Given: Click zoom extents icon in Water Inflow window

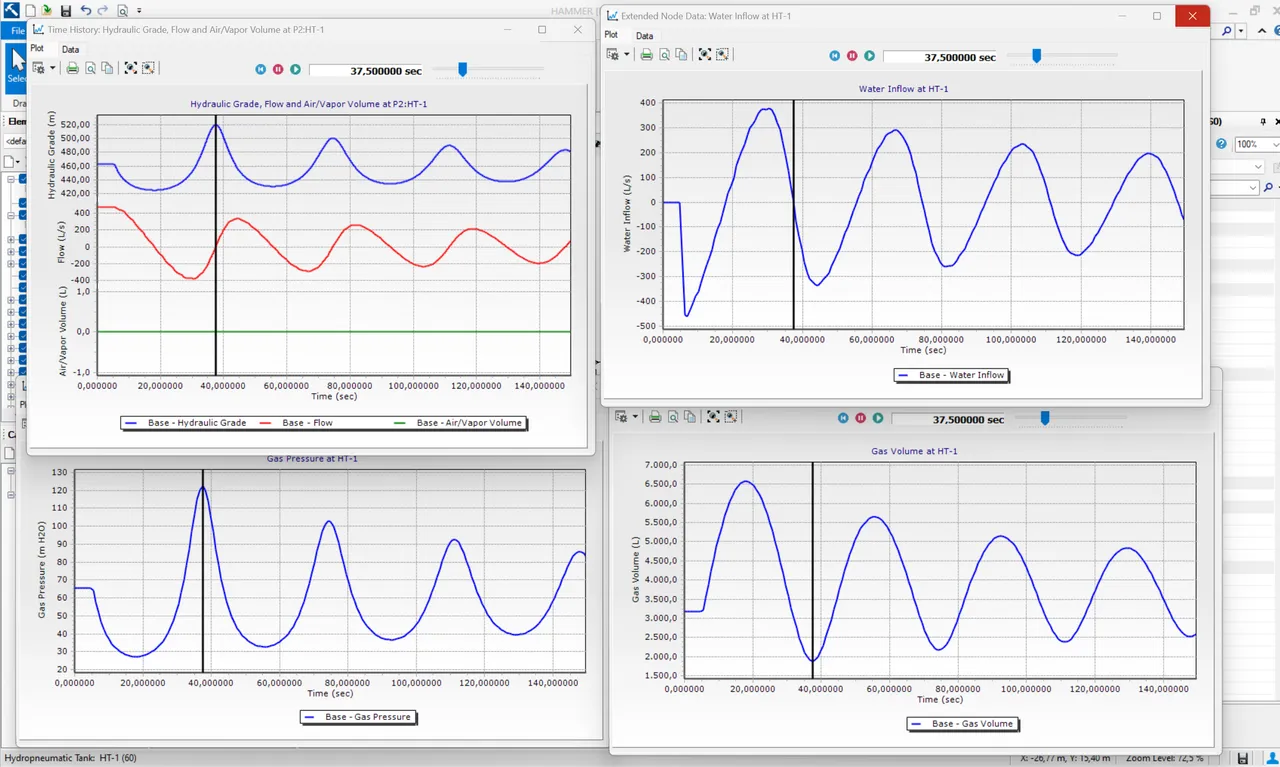Looking at the screenshot, I should (x=705, y=56).
